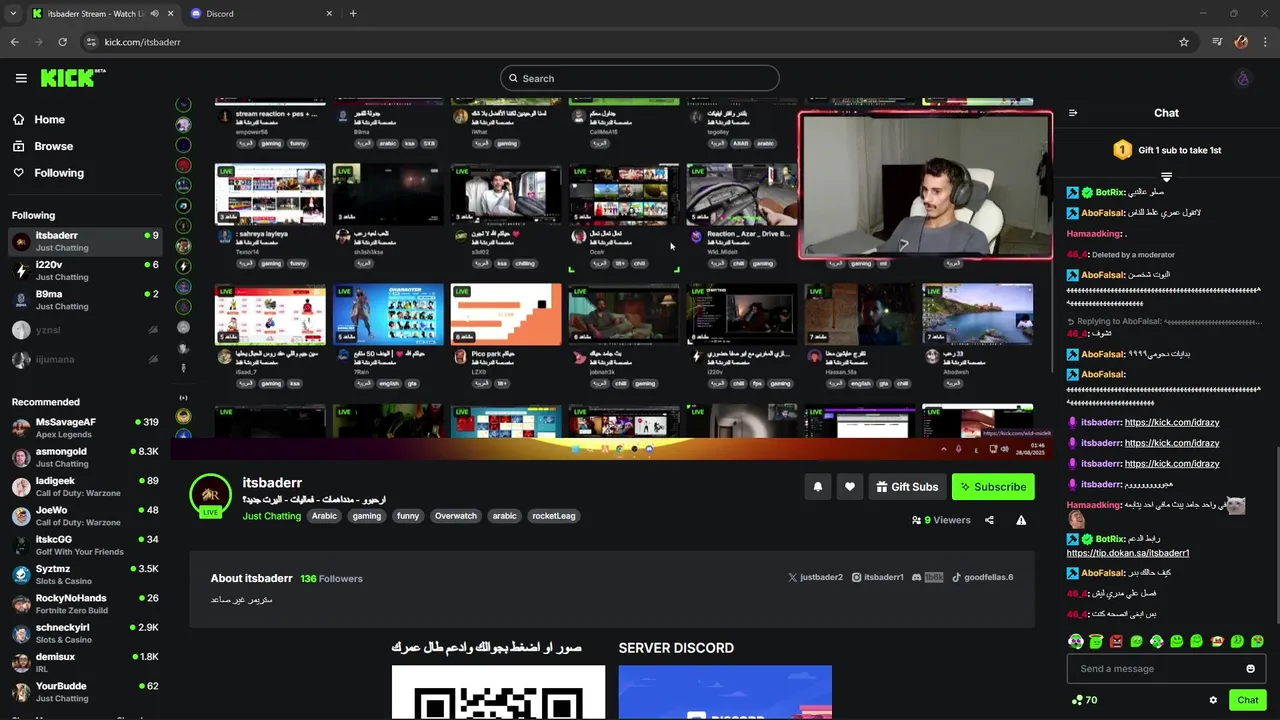Screen dimensions: 1280x720
Task: Click the Gift 1 sub leaderboard banner
Action: [1167, 150]
